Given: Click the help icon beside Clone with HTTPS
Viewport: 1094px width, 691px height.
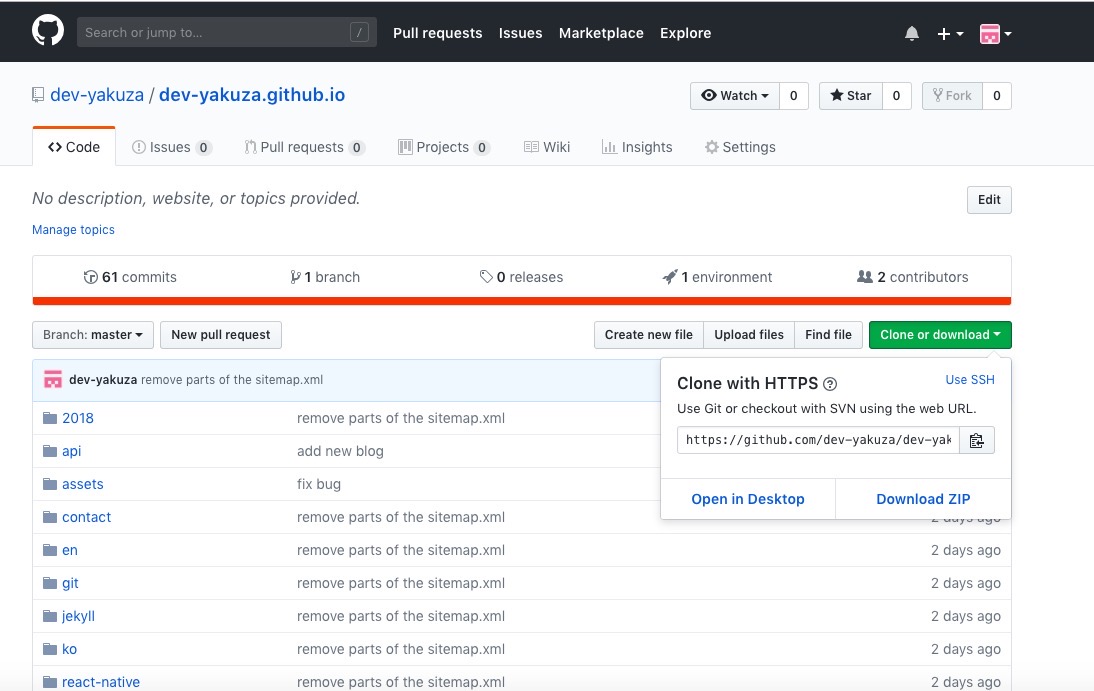Looking at the screenshot, I should [830, 384].
